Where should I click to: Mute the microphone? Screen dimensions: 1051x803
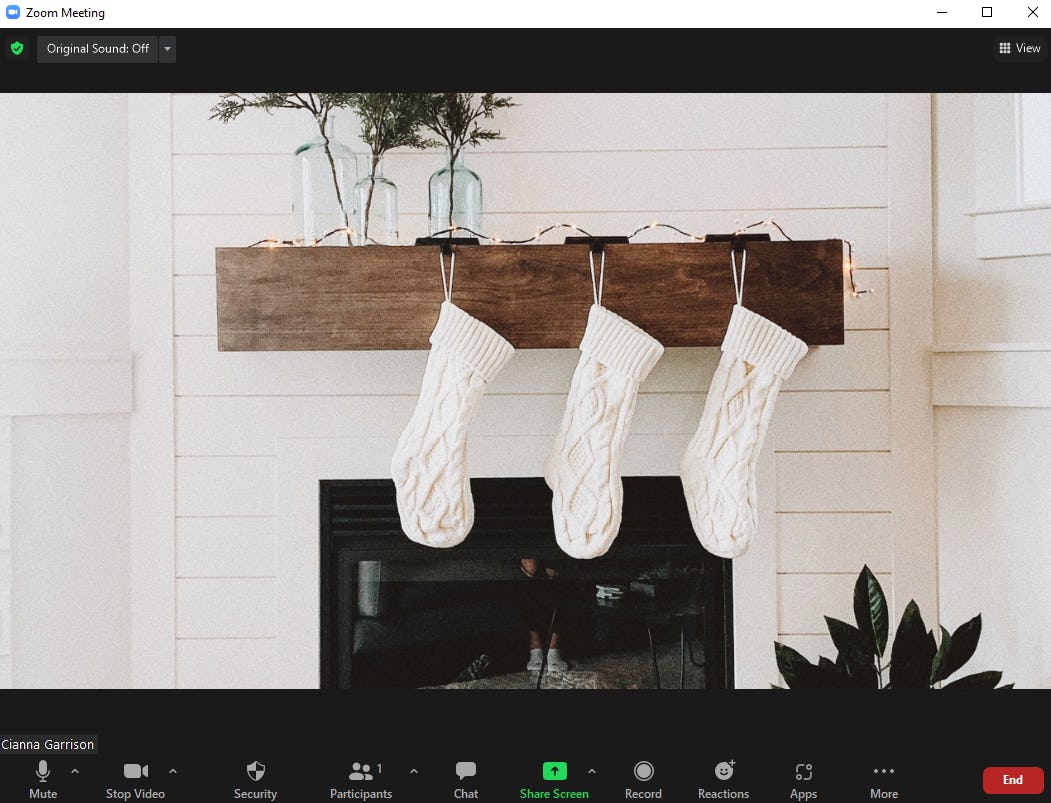click(x=42, y=778)
